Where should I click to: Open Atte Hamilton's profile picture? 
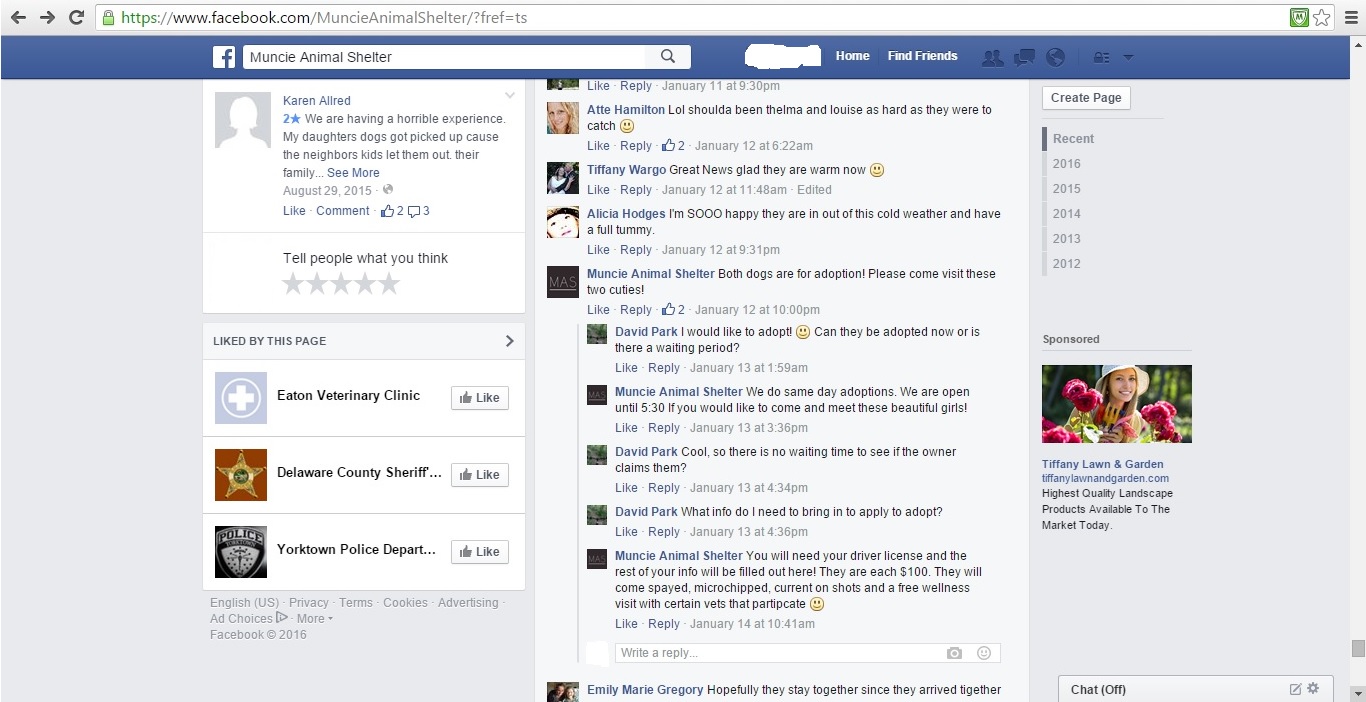(563, 118)
